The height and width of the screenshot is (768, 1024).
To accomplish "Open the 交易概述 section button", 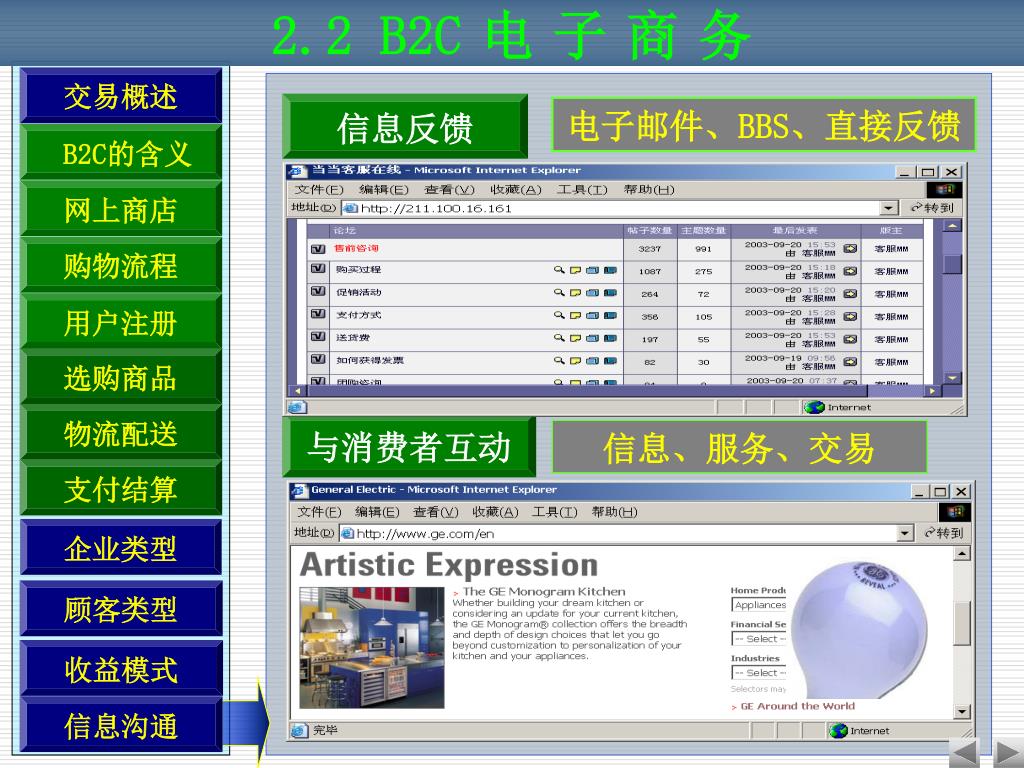I will pyautogui.click(x=121, y=96).
